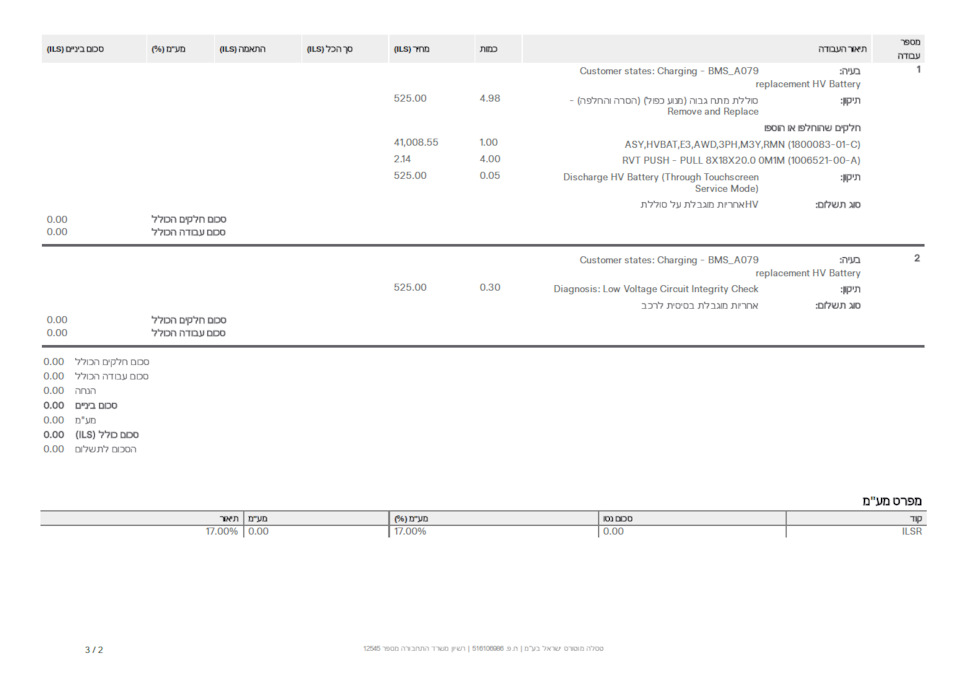Image resolution: width=960 pixels, height=679 pixels.
Task: Click the 'מפרט מע"מ' section heading
Action: coord(891,500)
